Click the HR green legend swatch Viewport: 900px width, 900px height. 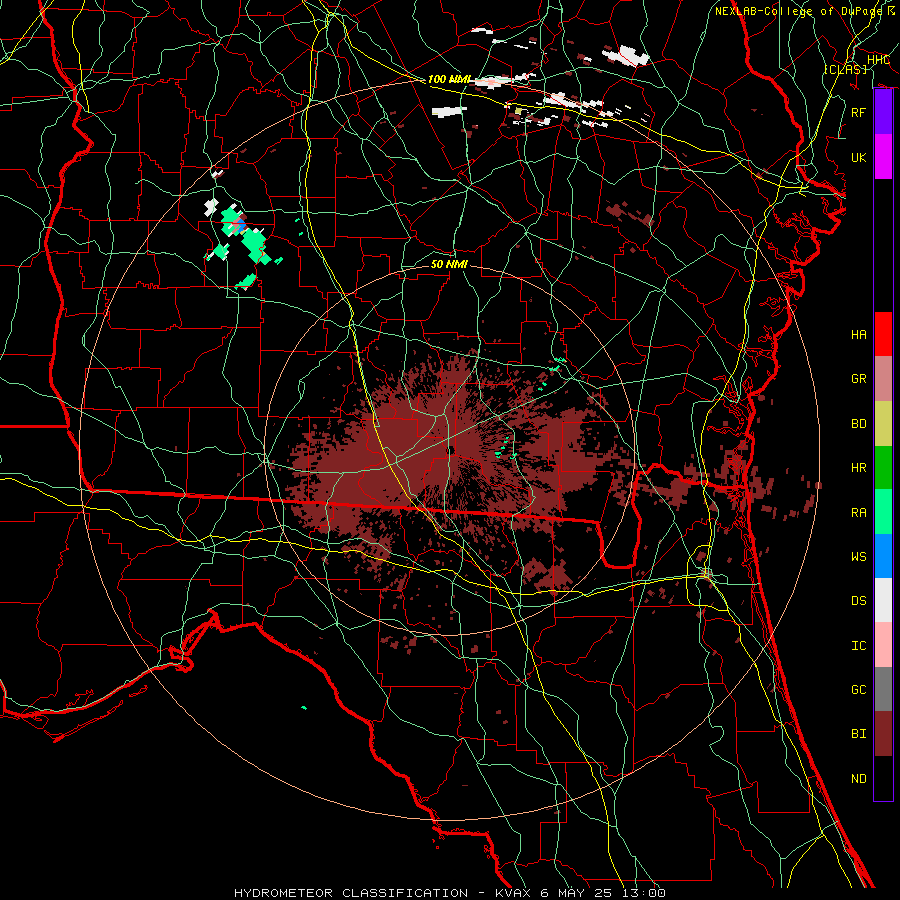coord(883,467)
